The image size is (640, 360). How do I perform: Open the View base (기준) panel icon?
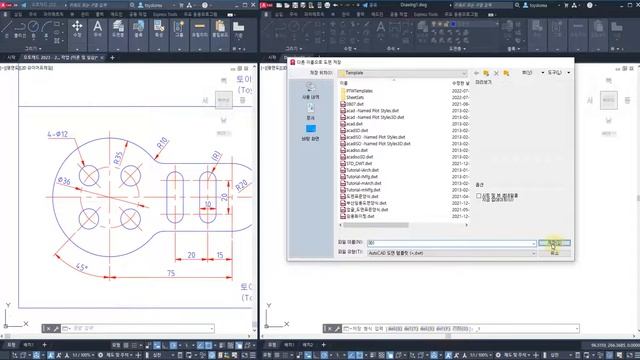(238, 27)
